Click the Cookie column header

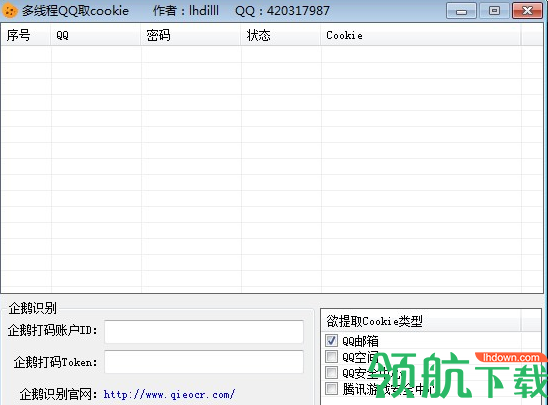pyautogui.click(x=421, y=35)
